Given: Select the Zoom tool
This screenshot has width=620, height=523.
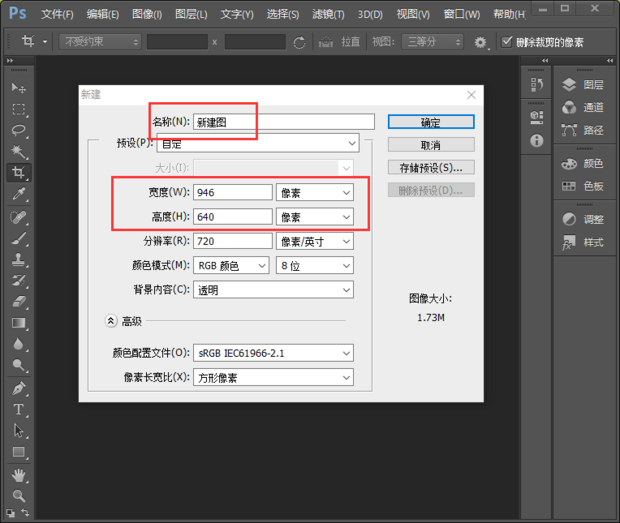Looking at the screenshot, I should (x=18, y=496).
